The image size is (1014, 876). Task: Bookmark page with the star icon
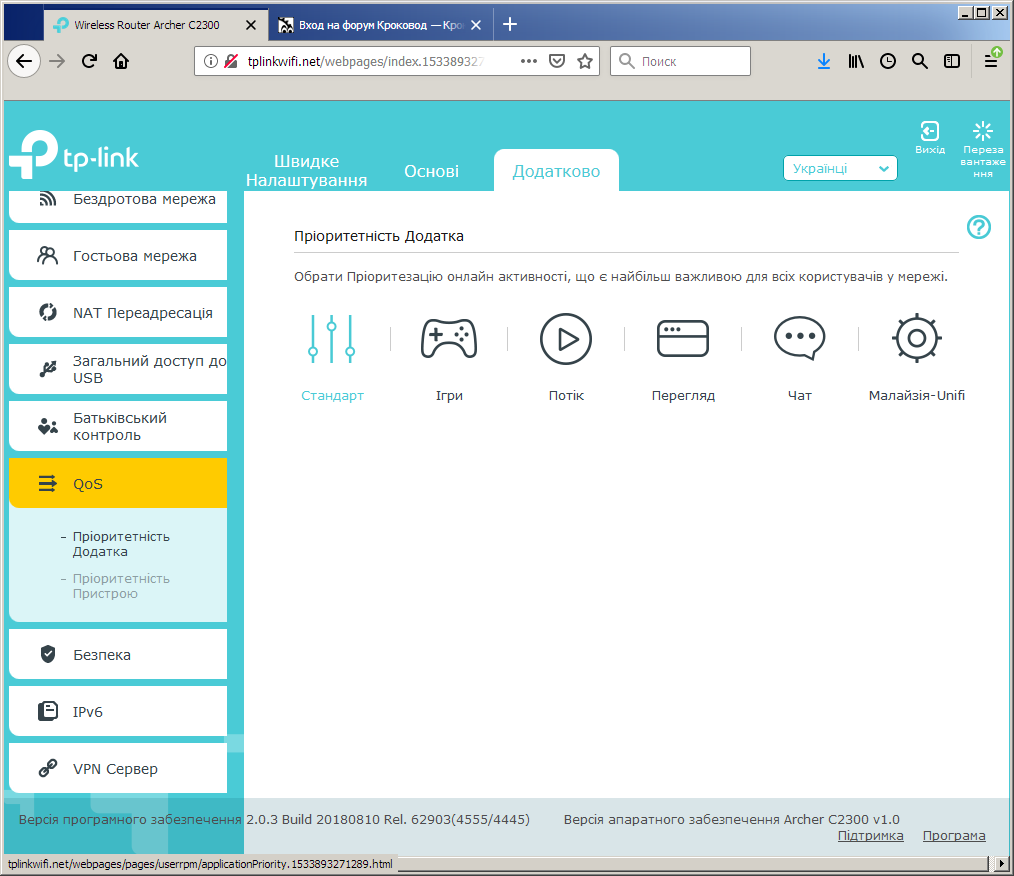[x=585, y=61]
